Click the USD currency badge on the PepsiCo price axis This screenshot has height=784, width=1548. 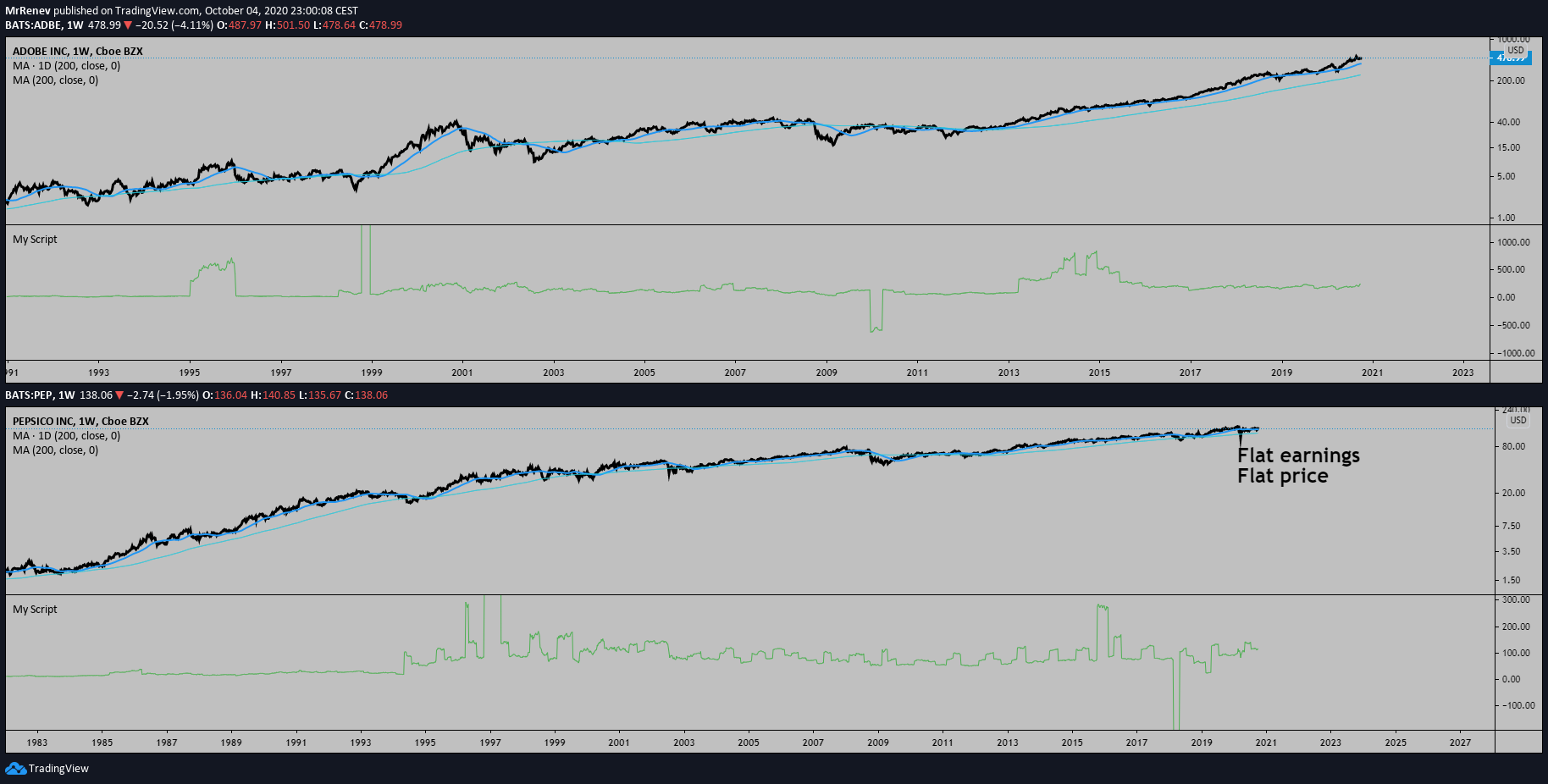click(x=1518, y=420)
